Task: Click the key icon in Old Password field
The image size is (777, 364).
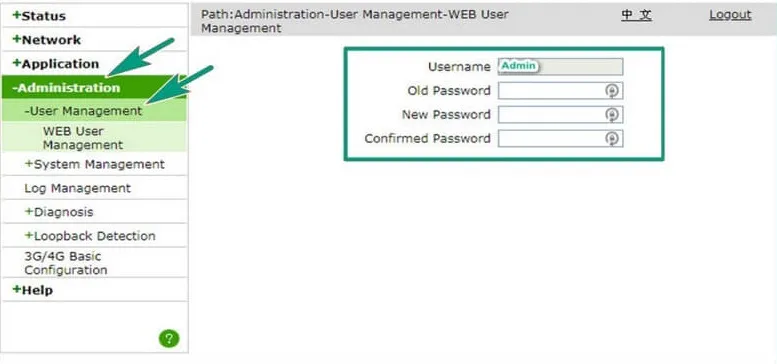Action: tap(612, 91)
